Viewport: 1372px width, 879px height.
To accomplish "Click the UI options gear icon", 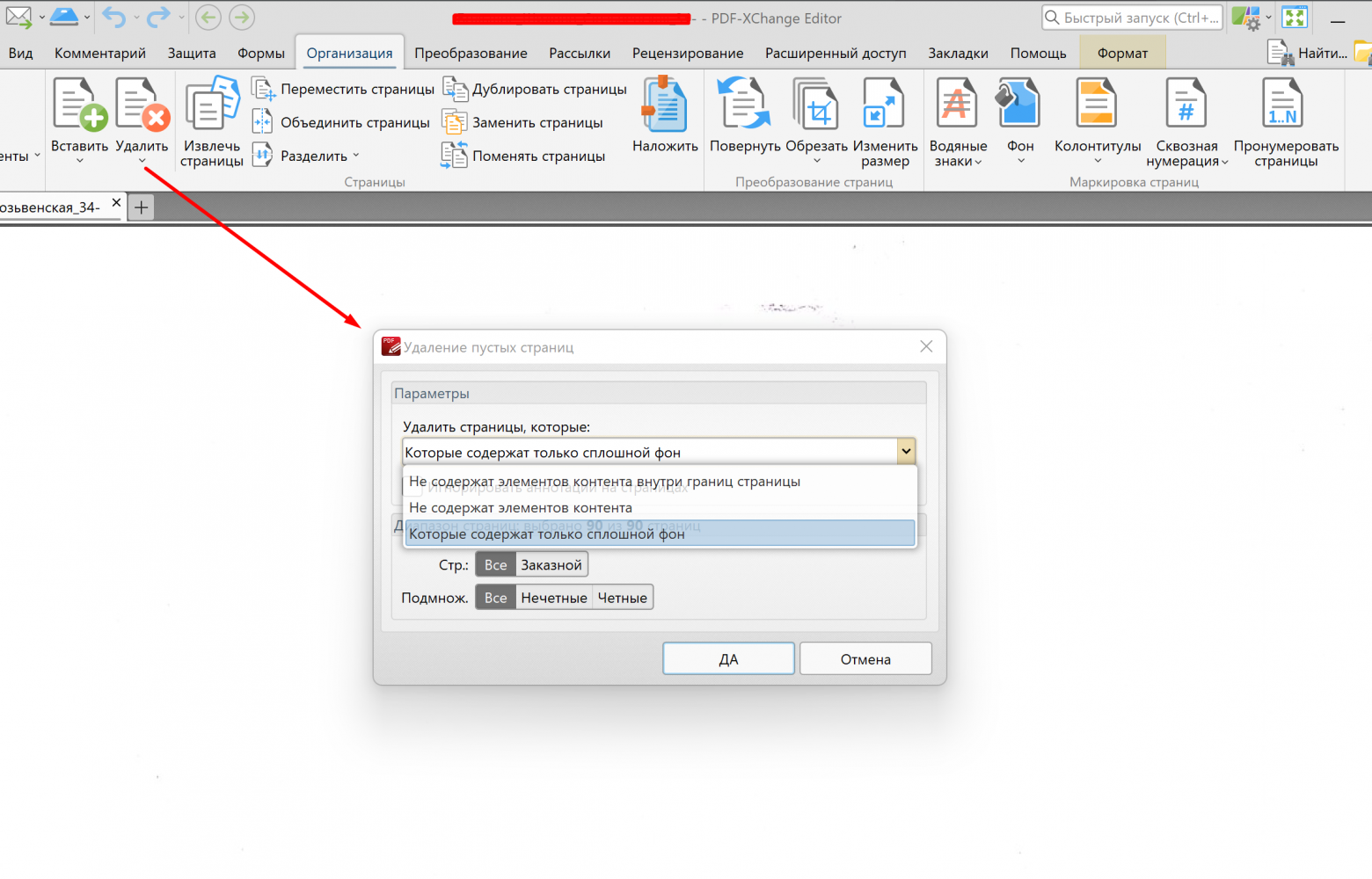I will 1246,18.
